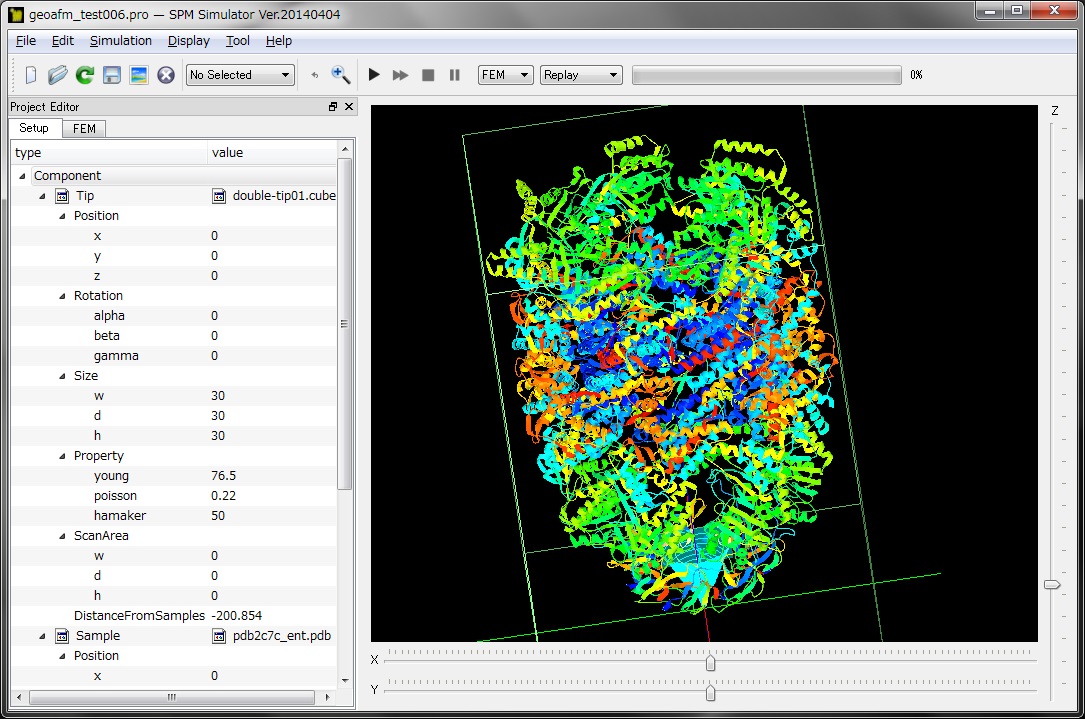Open the FEM solver dropdown
This screenshot has height=719, width=1085.
(505, 75)
